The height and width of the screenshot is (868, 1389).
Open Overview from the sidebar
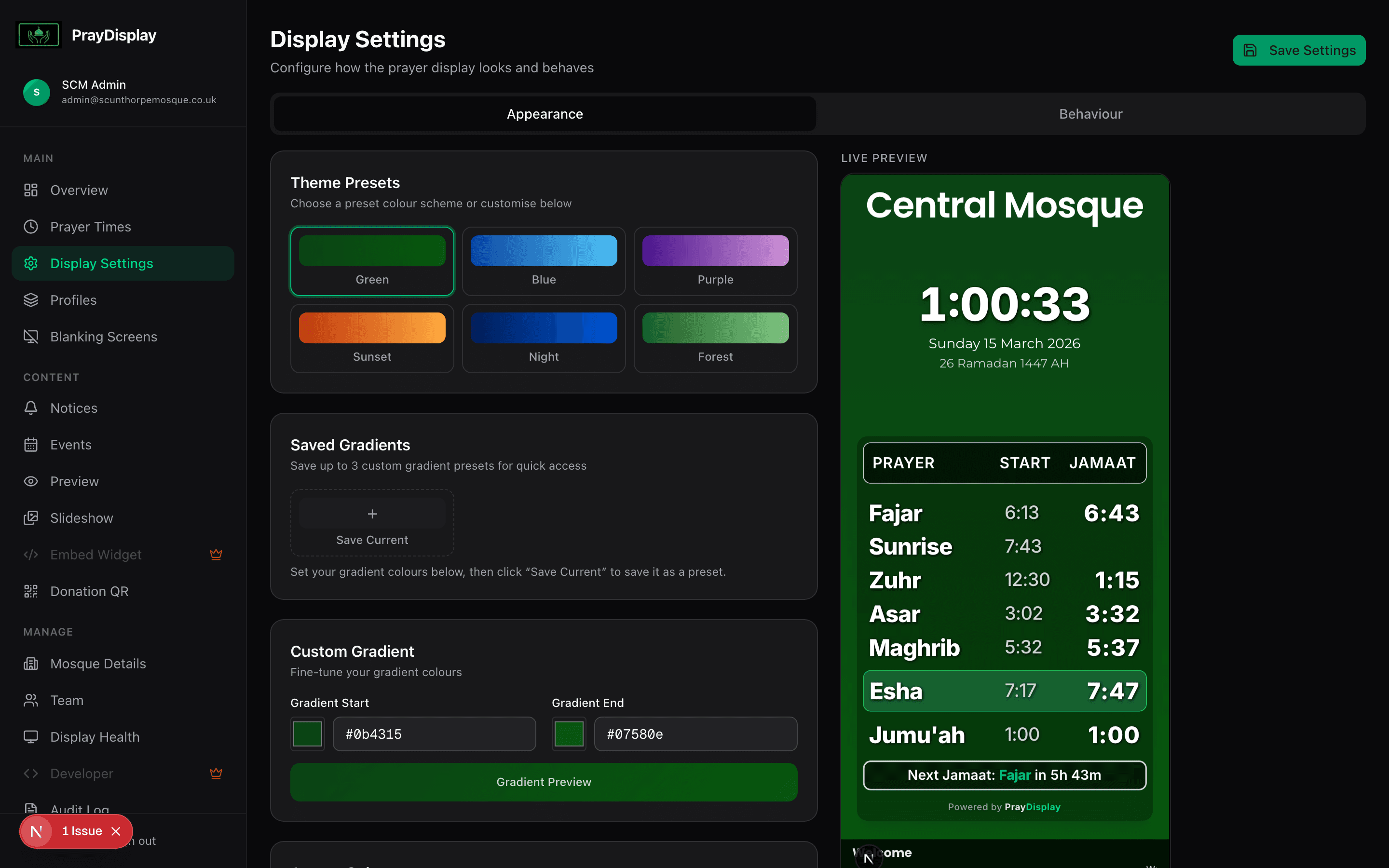tap(79, 190)
